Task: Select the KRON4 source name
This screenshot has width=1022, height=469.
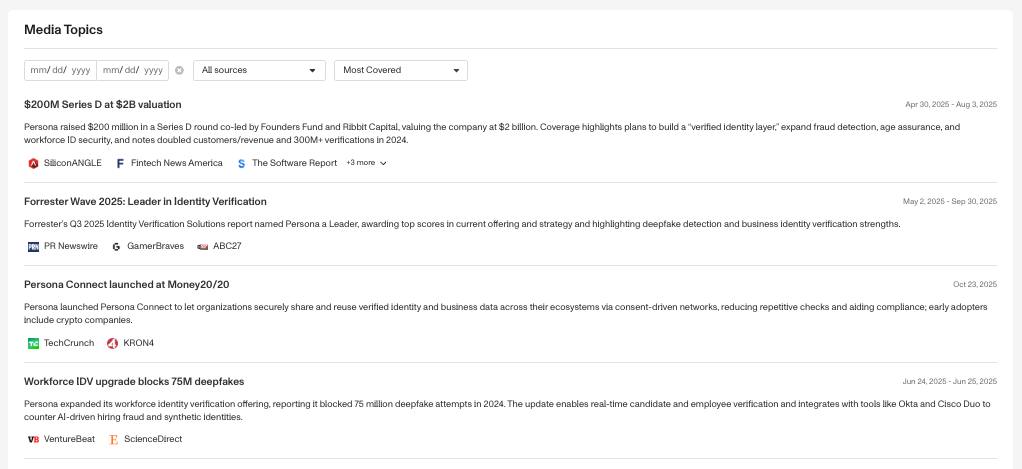Action: point(139,343)
